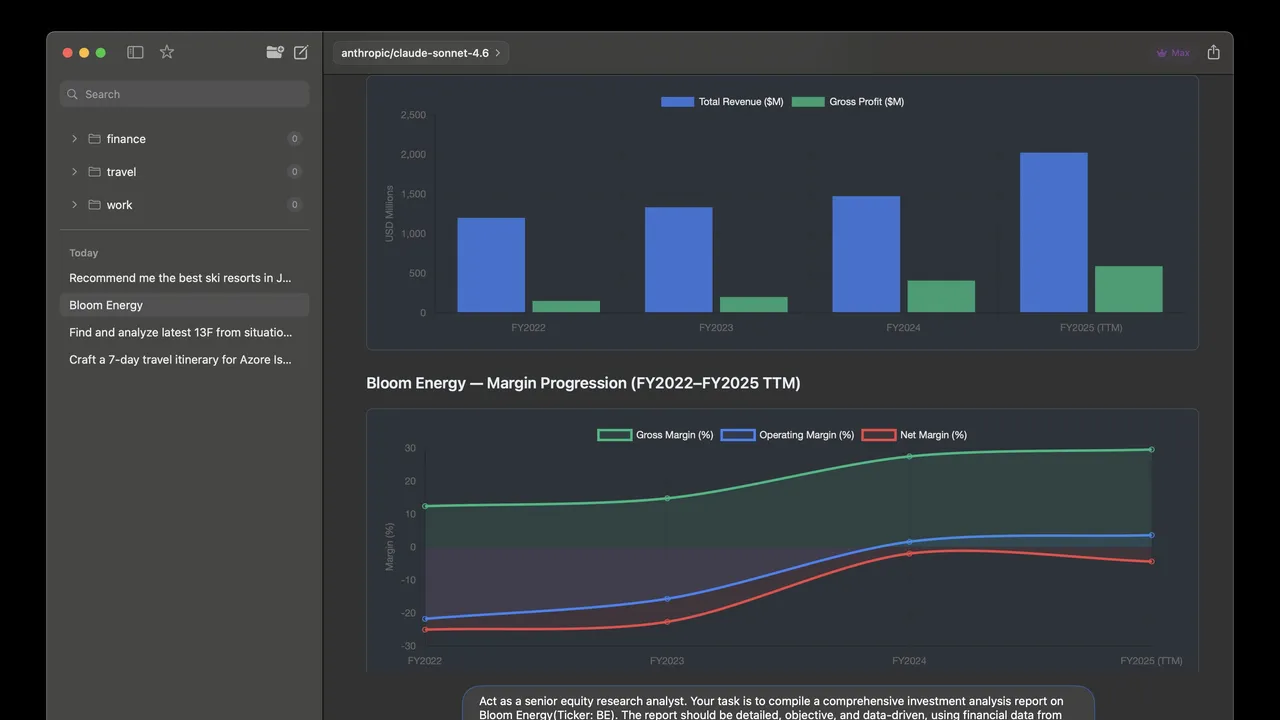This screenshot has width=1280, height=720.
Task: Select the travel folder
Action: (184, 172)
